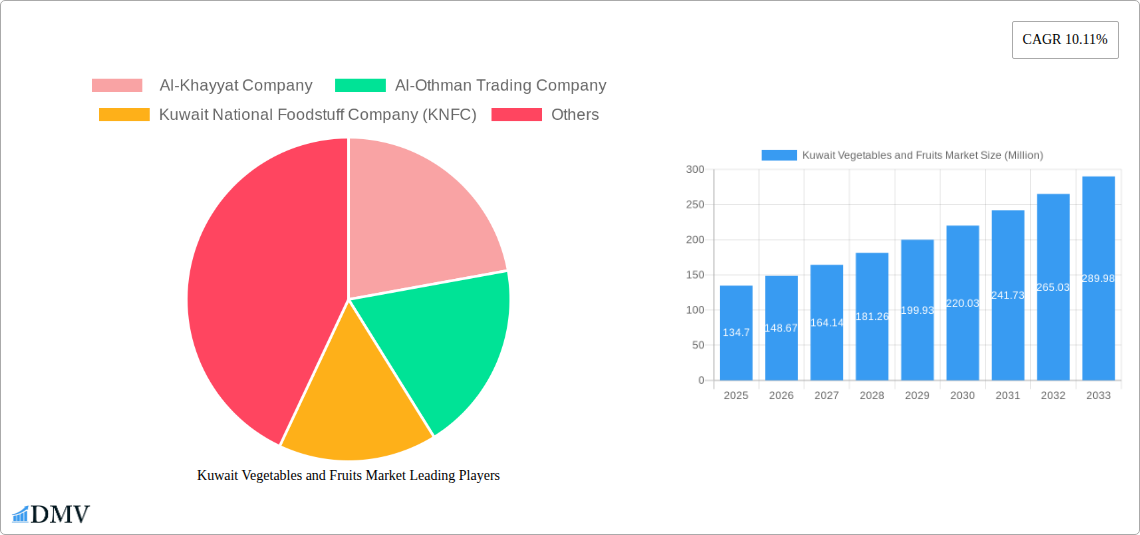Click the Al-Othman Trading Company legend label
The height and width of the screenshot is (535, 1140).
500,86
